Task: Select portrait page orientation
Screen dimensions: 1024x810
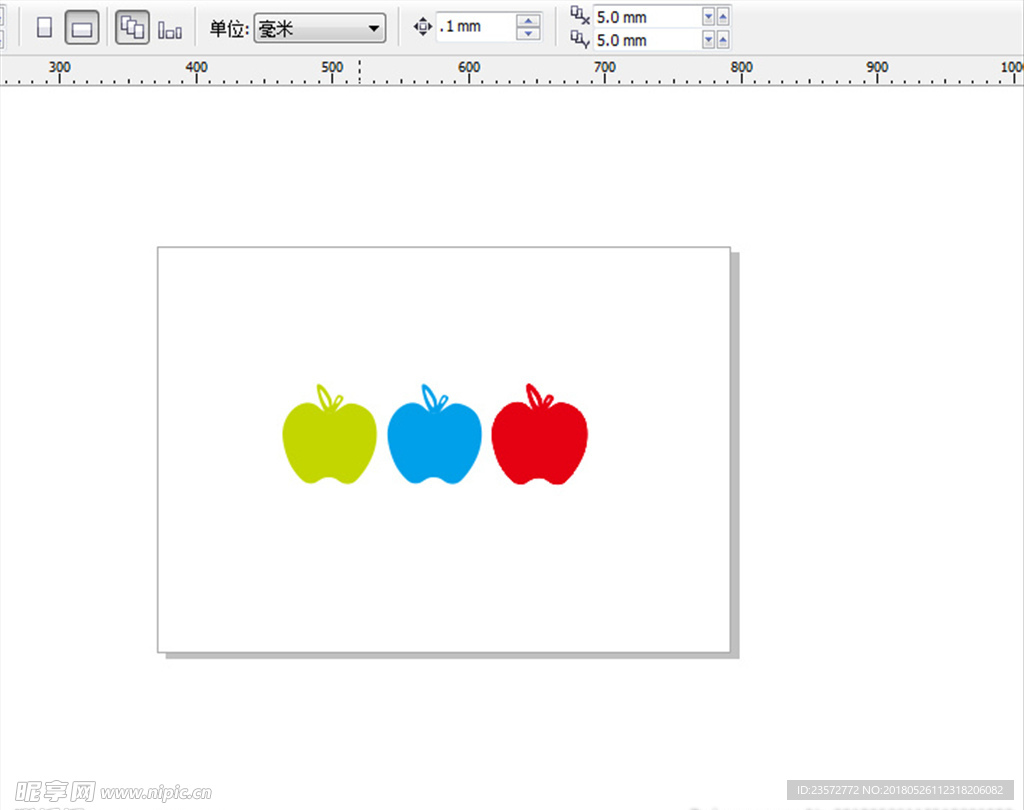Action: pos(44,27)
